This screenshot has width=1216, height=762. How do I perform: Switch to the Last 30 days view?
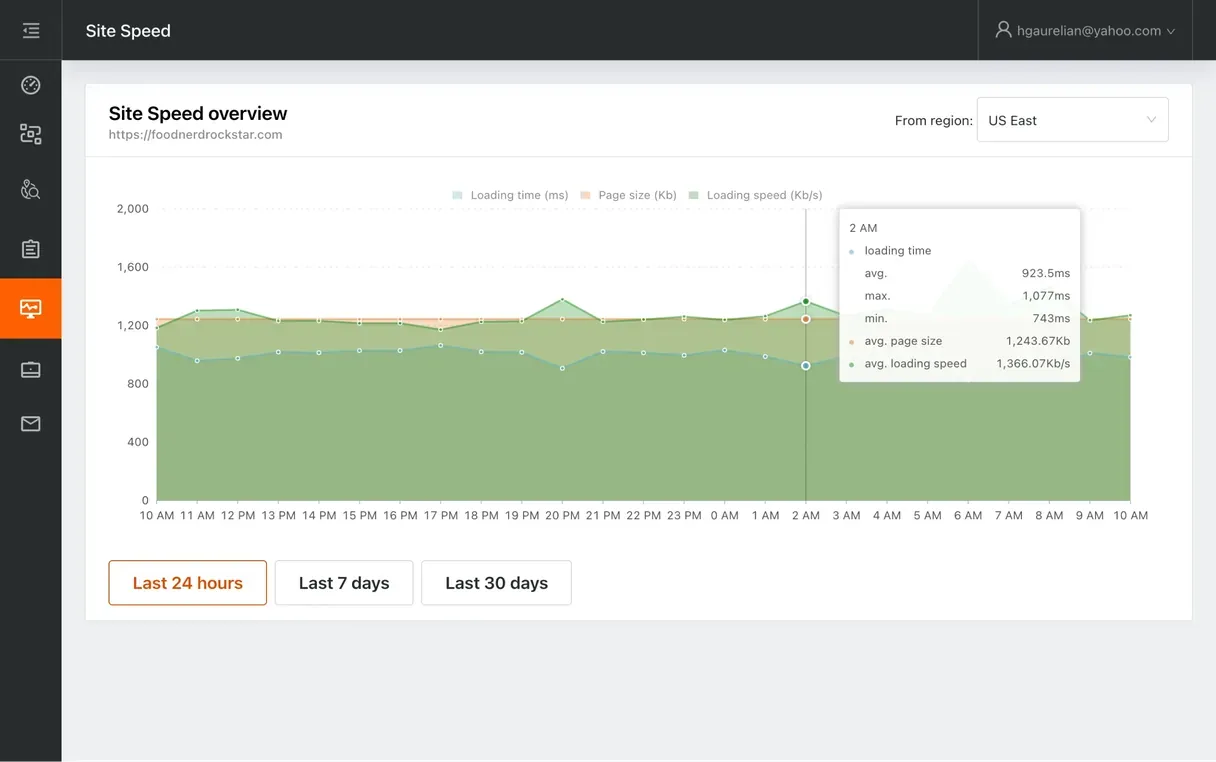coord(496,583)
